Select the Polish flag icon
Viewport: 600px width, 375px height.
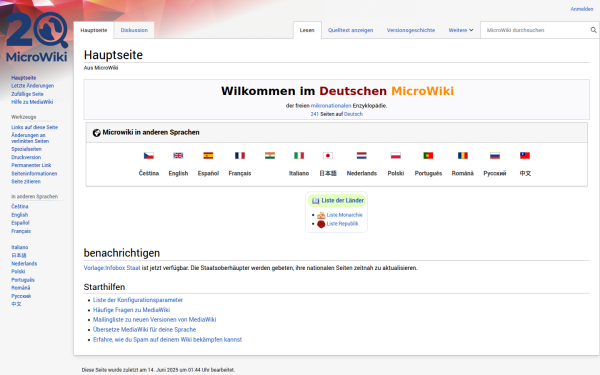[x=396, y=155]
